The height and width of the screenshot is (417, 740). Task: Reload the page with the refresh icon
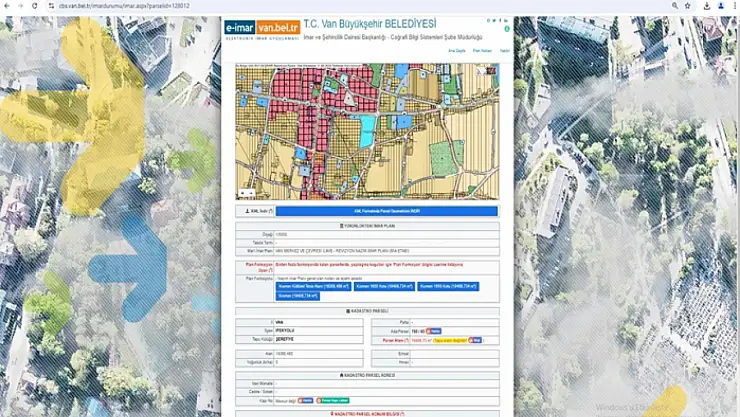[x=34, y=6]
